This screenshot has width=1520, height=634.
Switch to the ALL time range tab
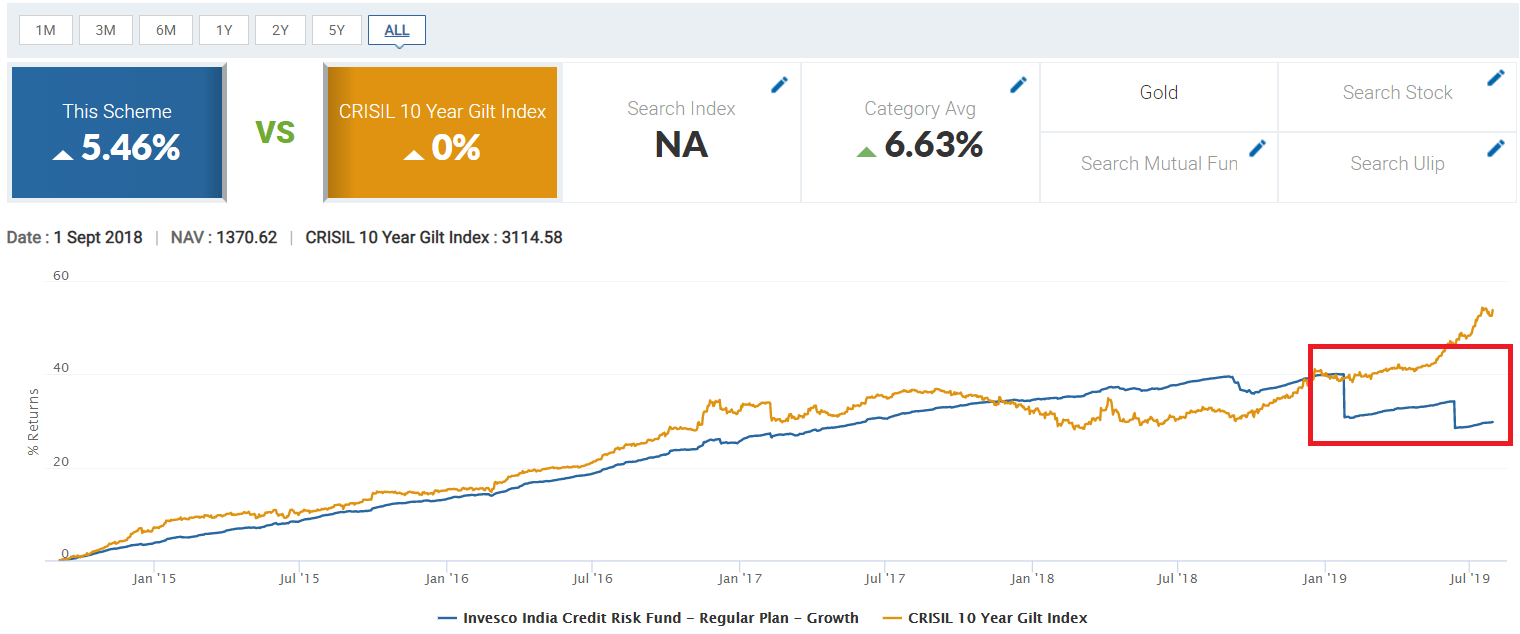396,29
